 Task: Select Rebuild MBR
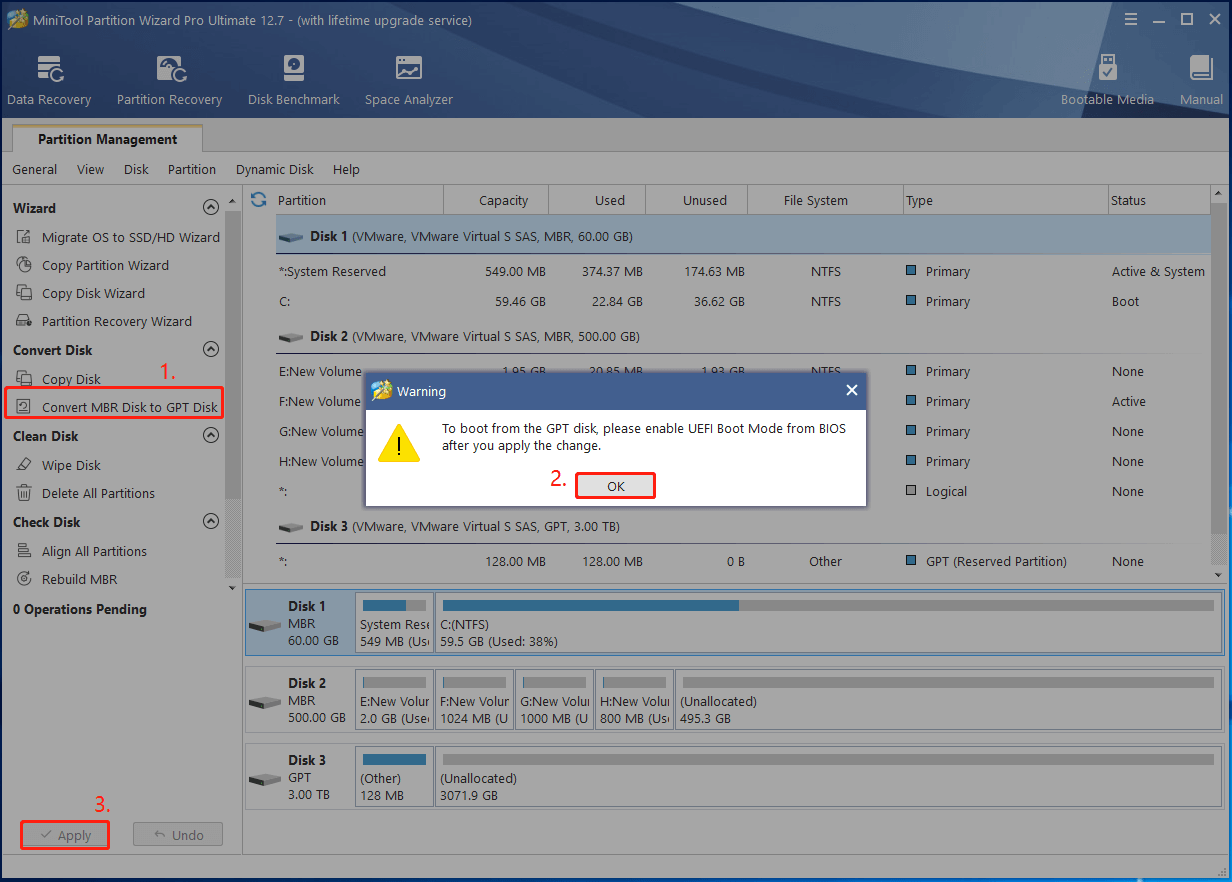pyautogui.click(x=67, y=579)
